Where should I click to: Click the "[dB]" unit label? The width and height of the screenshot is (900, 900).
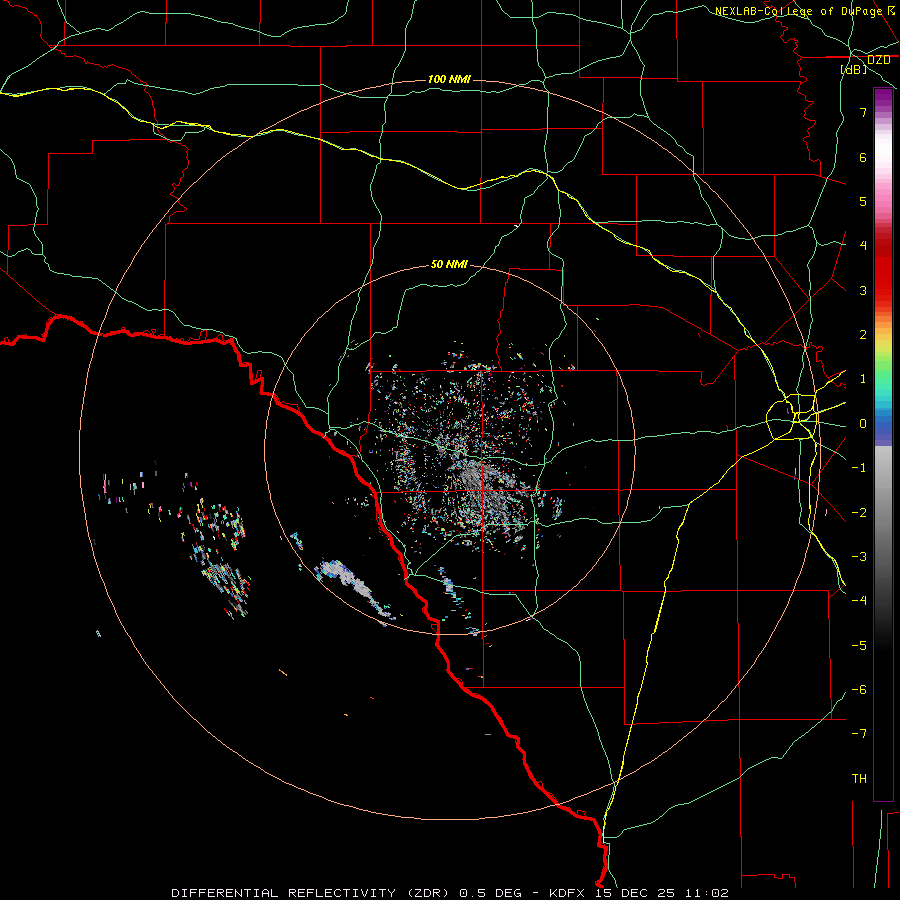tap(854, 69)
